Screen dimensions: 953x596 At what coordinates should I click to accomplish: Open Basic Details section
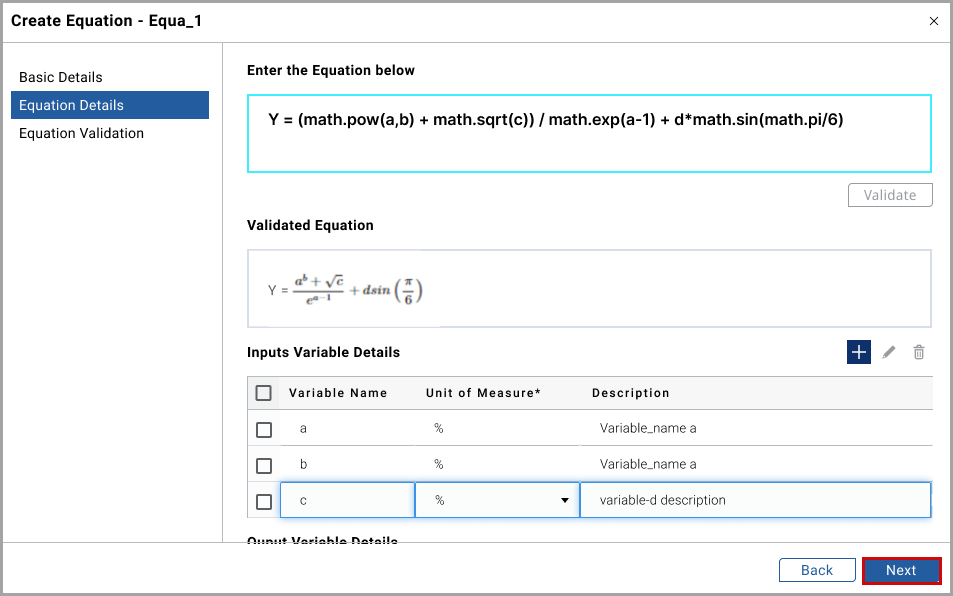(61, 77)
